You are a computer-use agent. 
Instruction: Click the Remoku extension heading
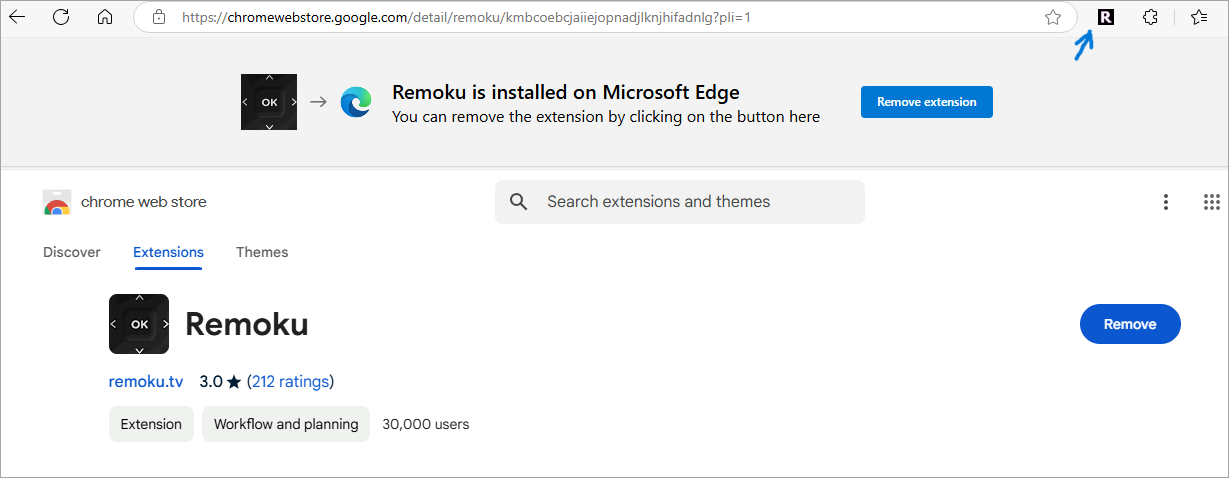[247, 324]
